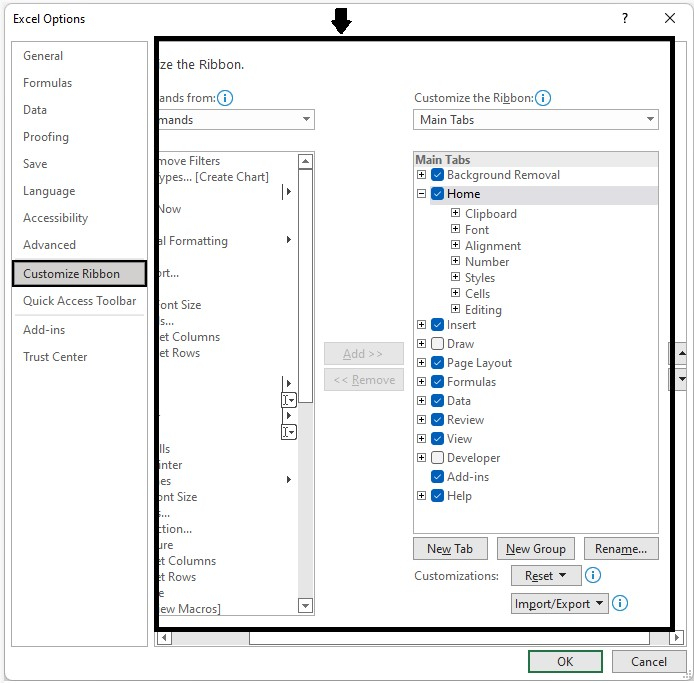
Task: Close the Excel Options dialog
Action: click(670, 18)
